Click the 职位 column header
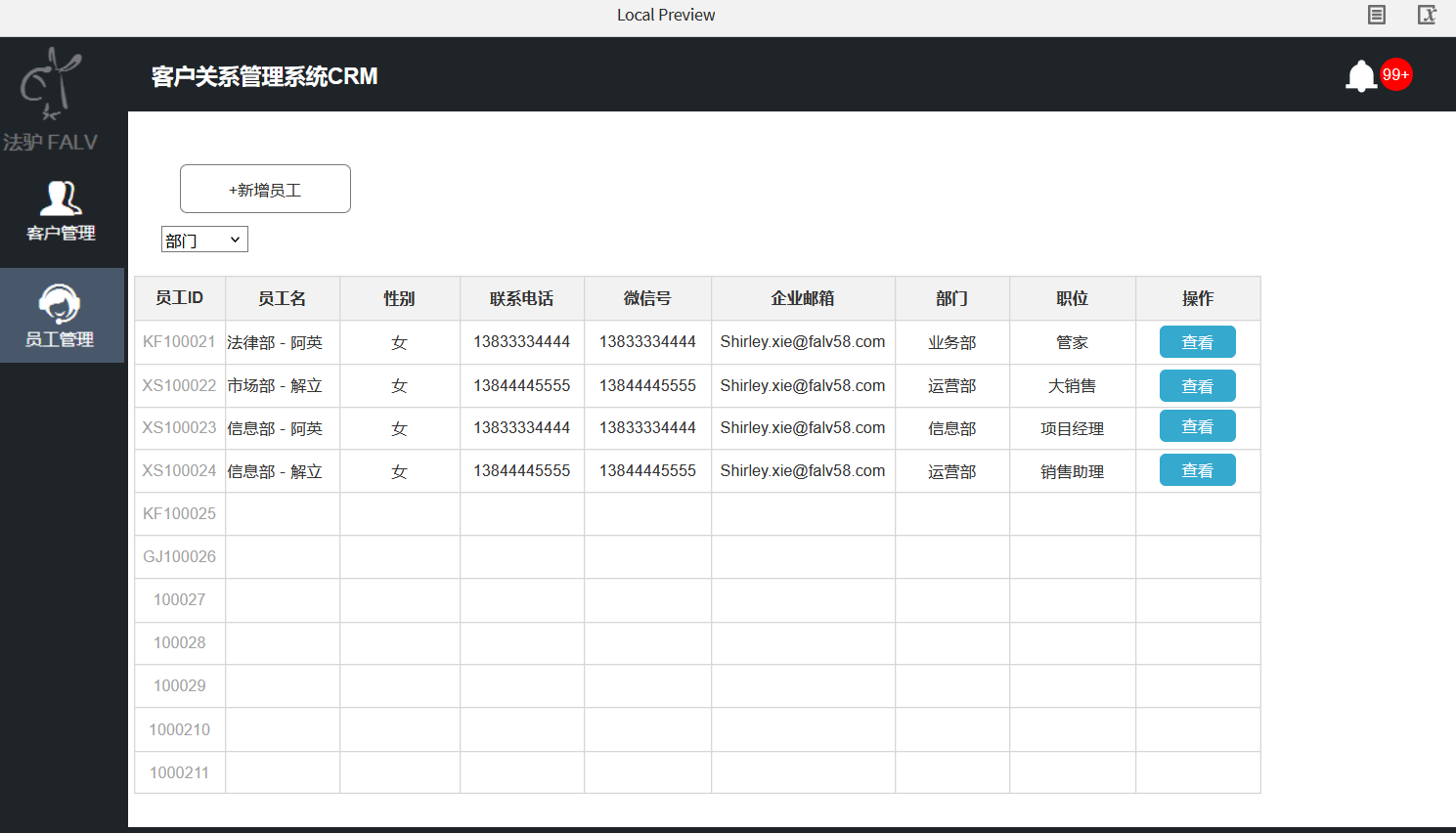1456x833 pixels. [x=1073, y=298]
